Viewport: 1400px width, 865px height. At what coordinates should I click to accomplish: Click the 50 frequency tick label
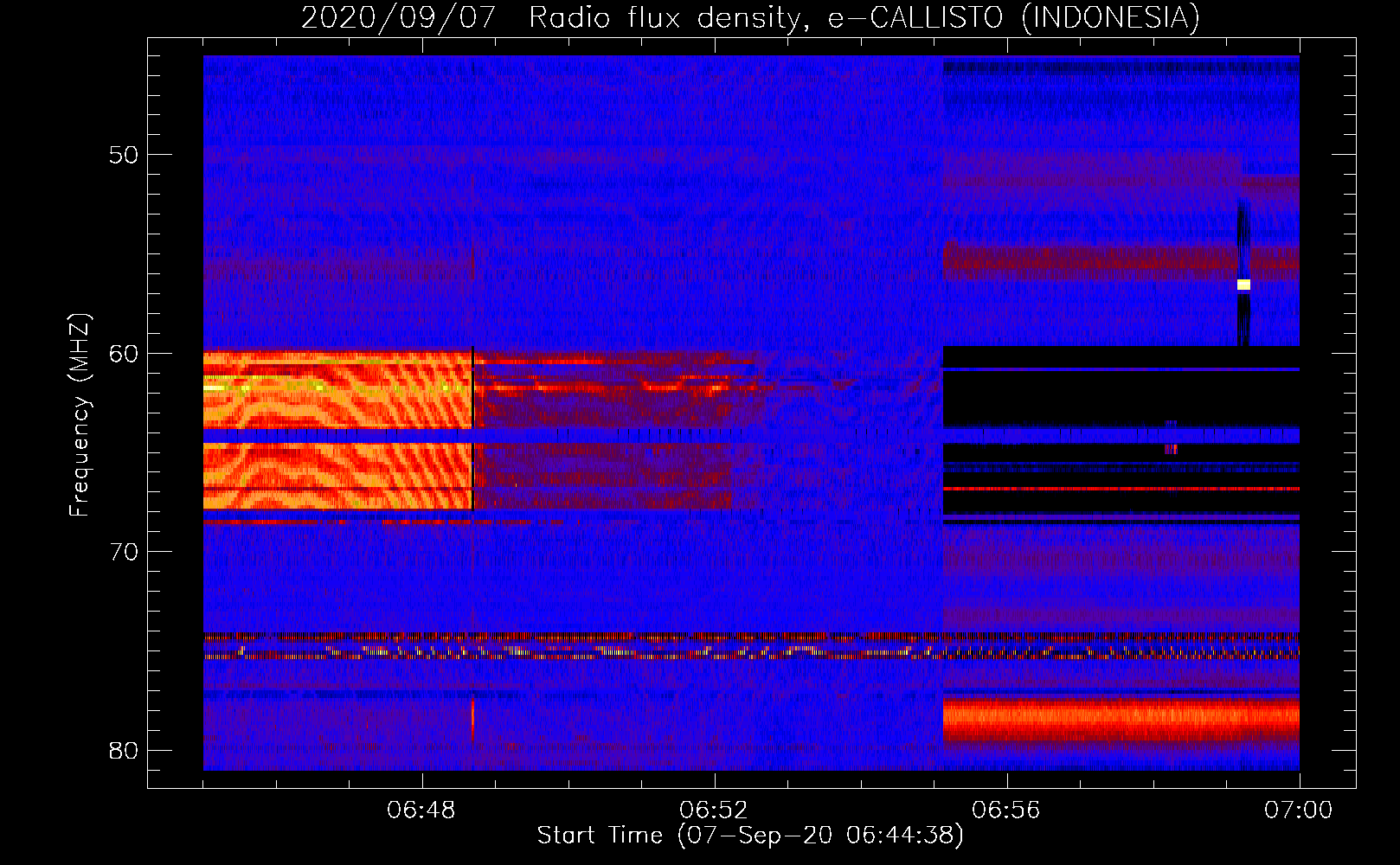(x=125, y=155)
